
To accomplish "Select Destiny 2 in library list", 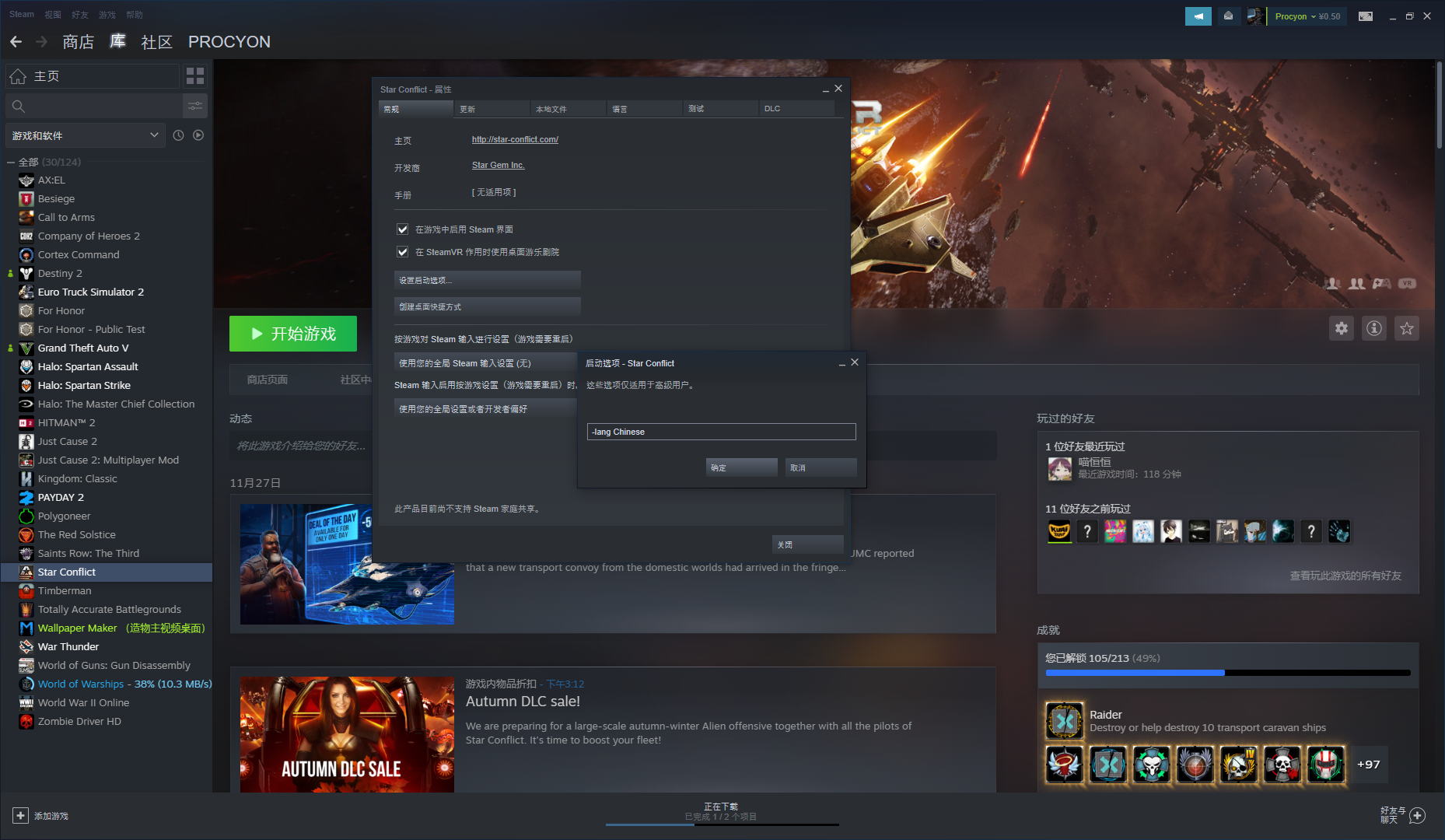I will 60,273.
